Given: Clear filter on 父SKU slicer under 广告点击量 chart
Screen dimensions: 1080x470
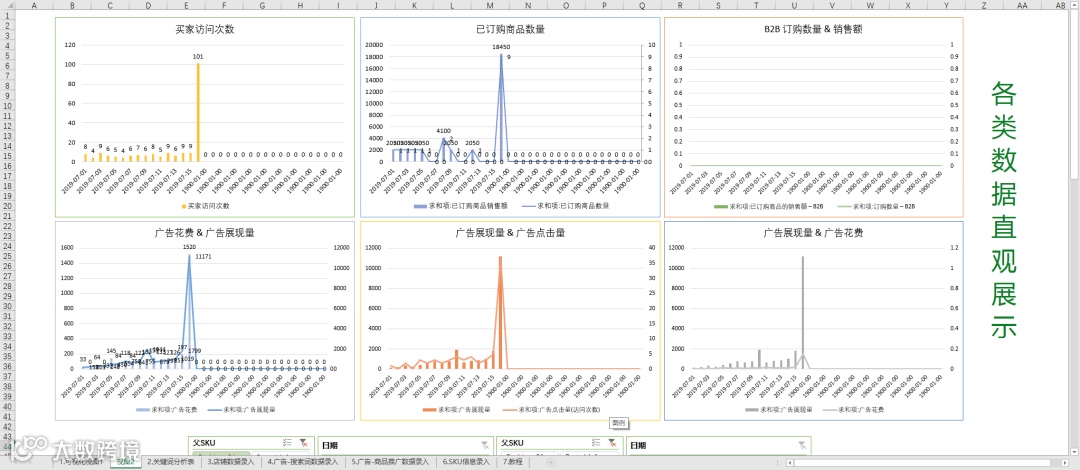Looking at the screenshot, I should [612, 444].
